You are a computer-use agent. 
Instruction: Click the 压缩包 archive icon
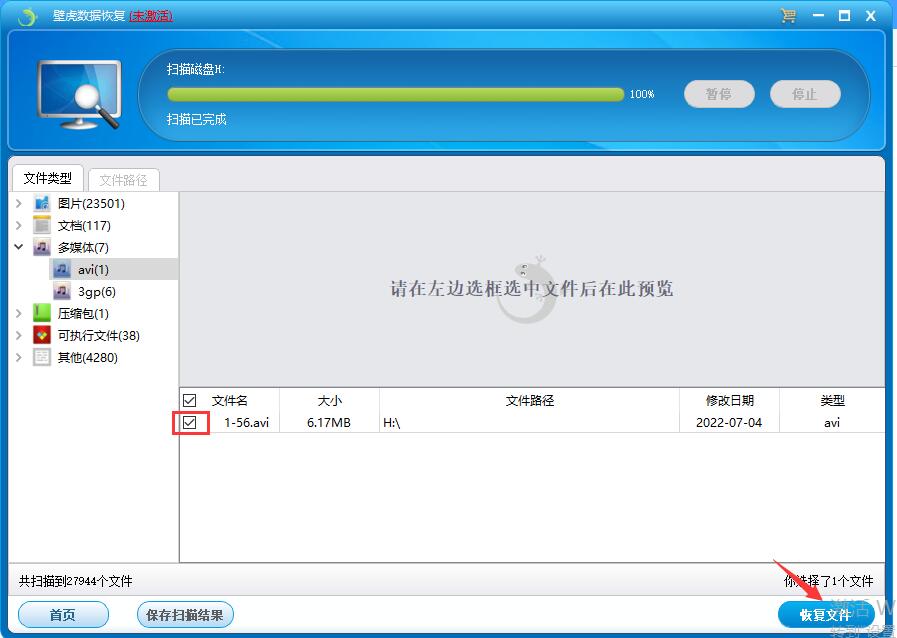tap(42, 314)
